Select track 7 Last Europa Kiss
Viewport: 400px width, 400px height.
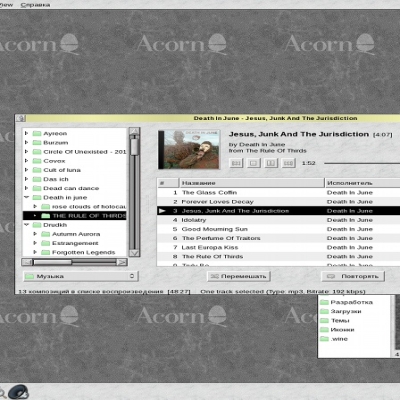coord(278,248)
